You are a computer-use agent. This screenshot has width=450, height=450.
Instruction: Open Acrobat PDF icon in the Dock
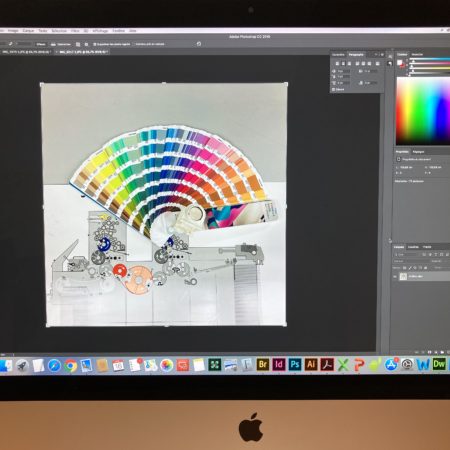pos(327,364)
